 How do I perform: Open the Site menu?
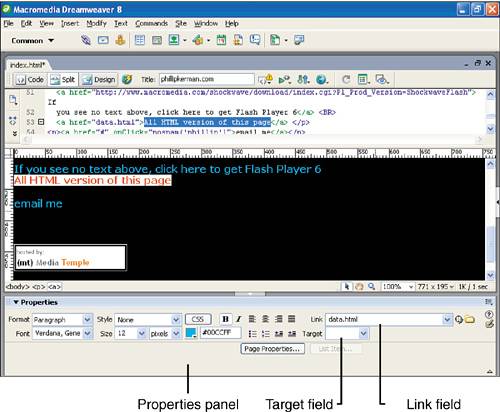click(x=181, y=23)
